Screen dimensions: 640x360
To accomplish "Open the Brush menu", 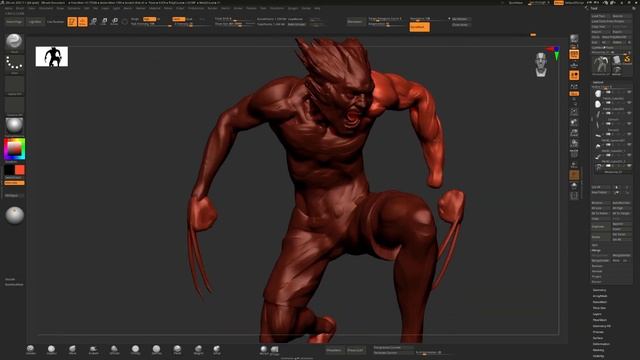I will point(20,8).
